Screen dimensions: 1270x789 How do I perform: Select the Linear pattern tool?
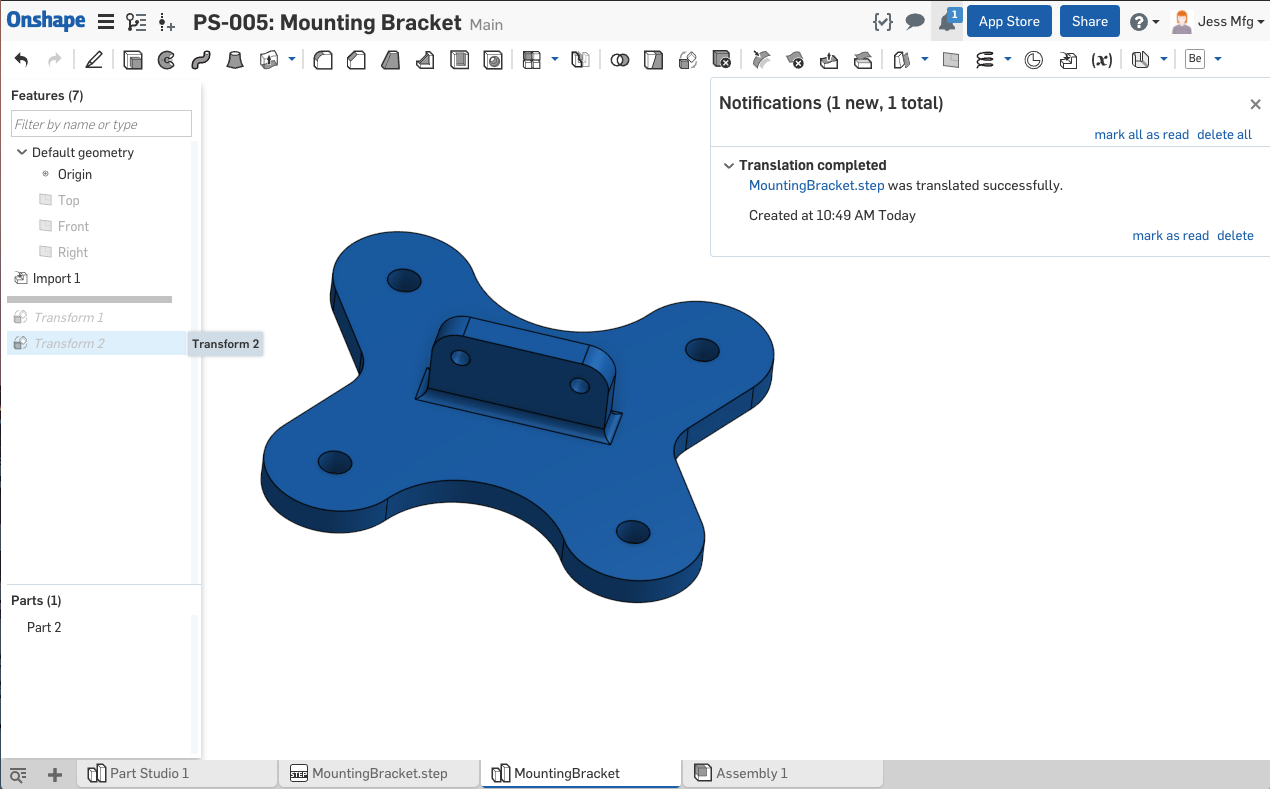click(532, 60)
